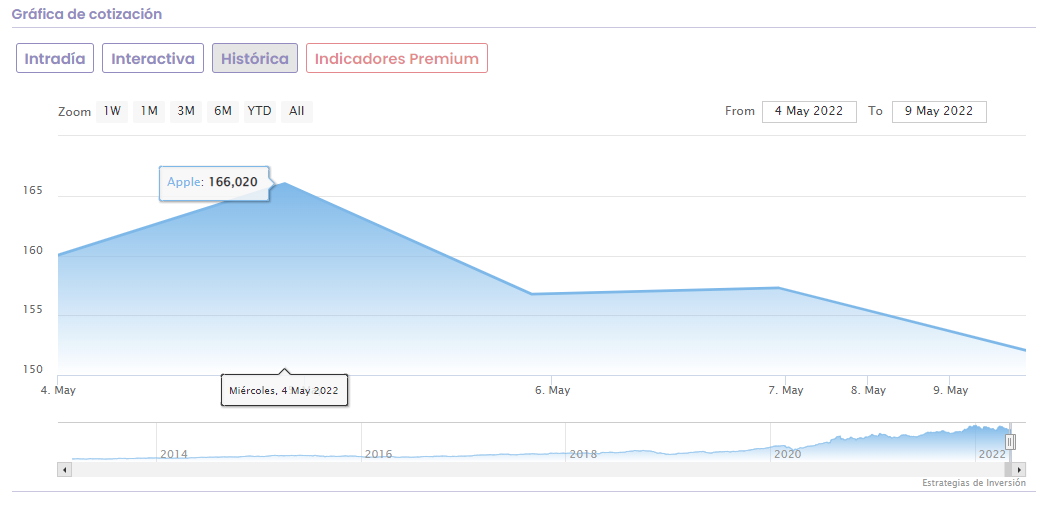1046x506 pixels.
Task: Click 2018 in the navigator timeline
Action: pyautogui.click(x=583, y=454)
